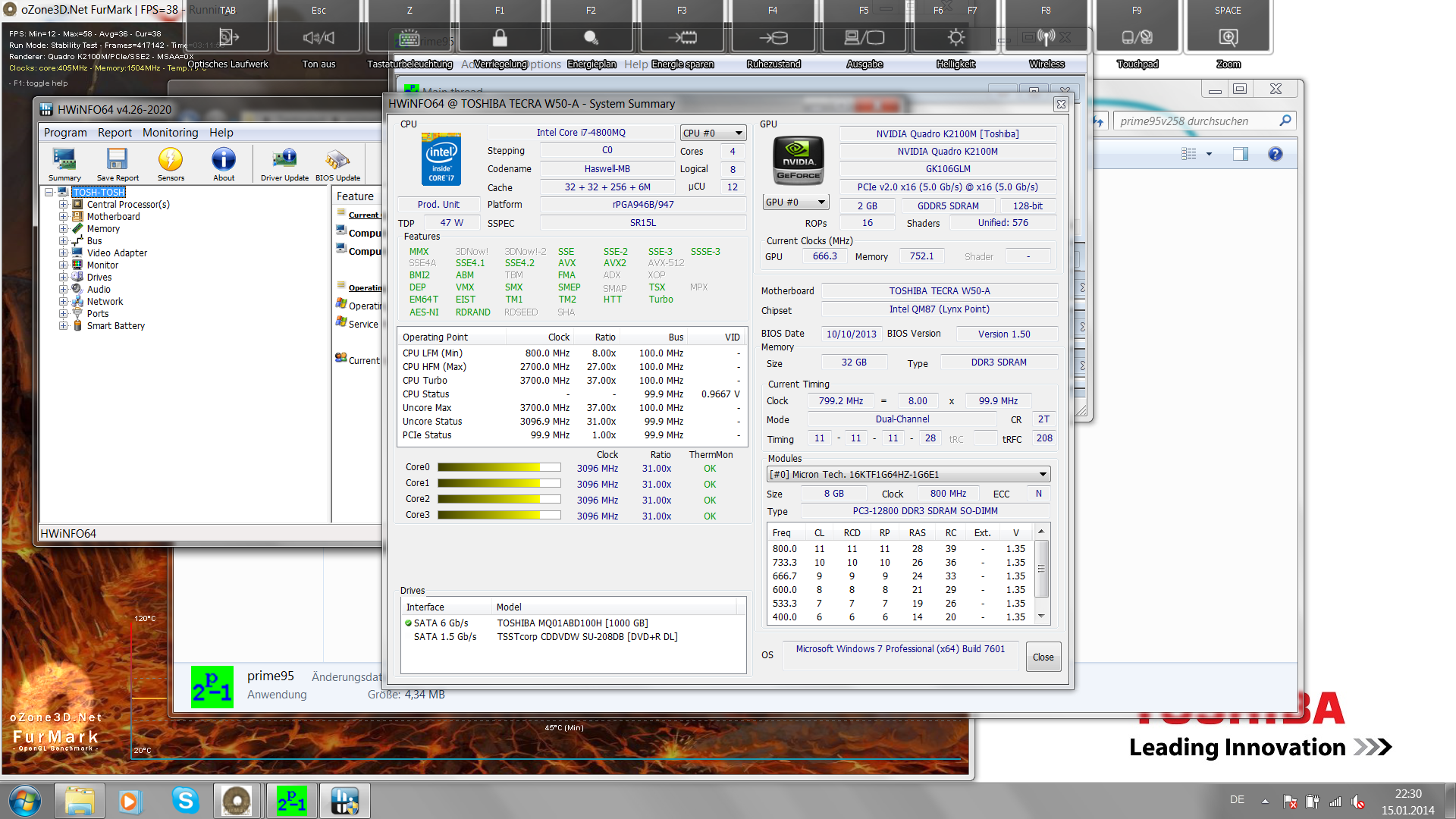This screenshot has height=819, width=1456.
Task: Open Windows Explorer from the taskbar
Action: click(80, 801)
